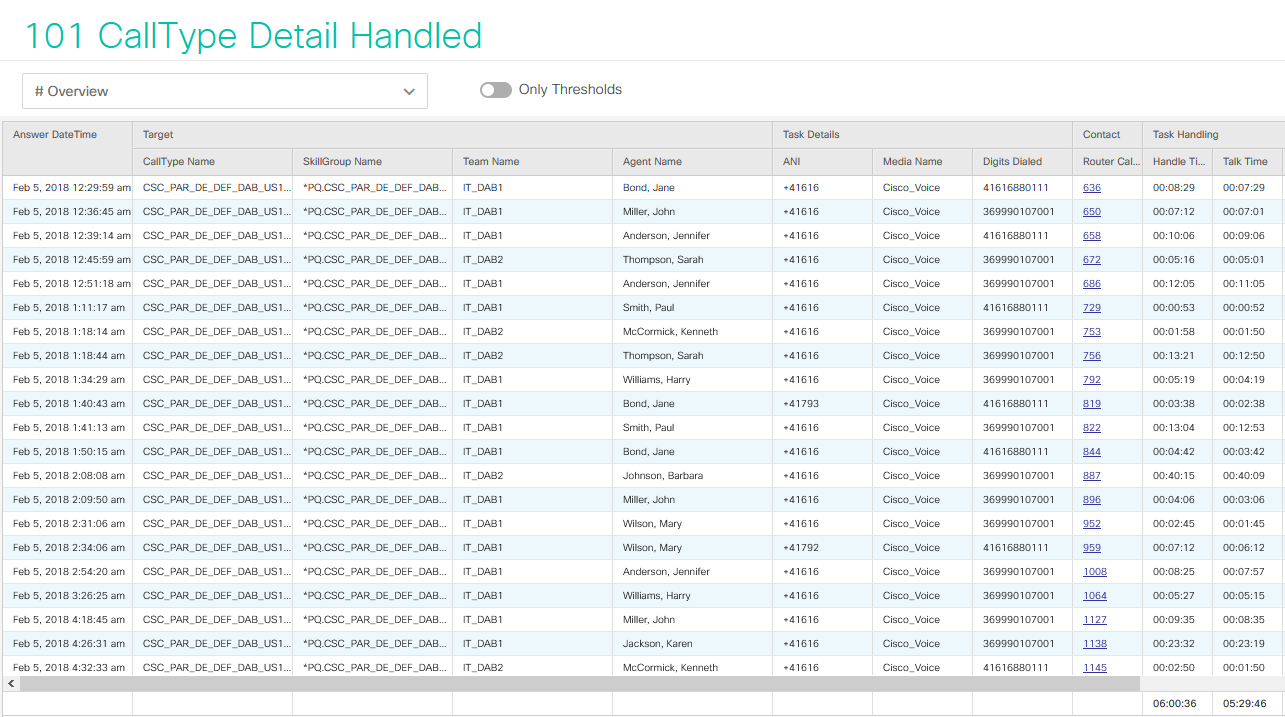1285x717 pixels.
Task: Click the Digits Dialed column header
Action: click(x=1022, y=162)
